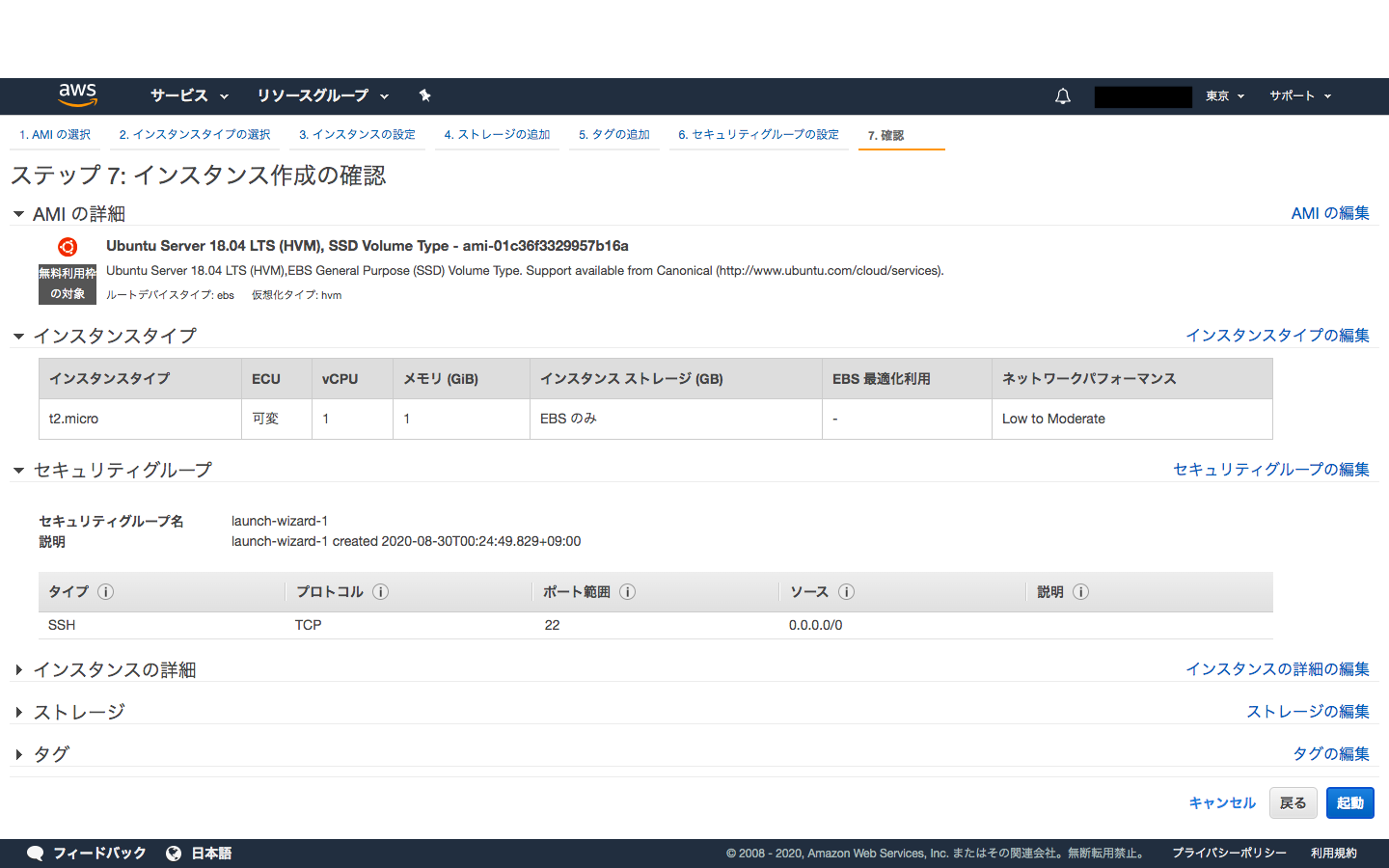Click the info icon next to タイプ
The width and height of the screenshot is (1389, 868).
coord(106,592)
